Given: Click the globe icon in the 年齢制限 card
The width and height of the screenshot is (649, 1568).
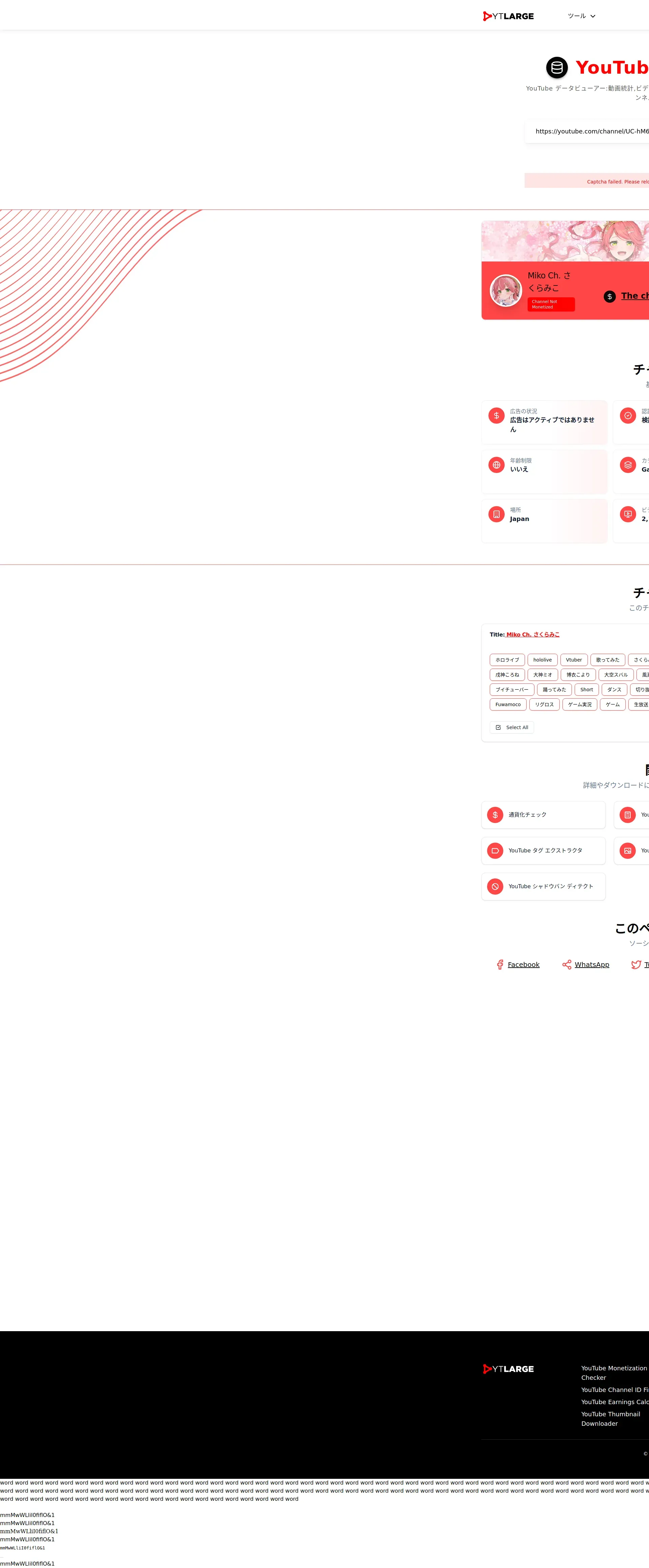Looking at the screenshot, I should point(496,465).
